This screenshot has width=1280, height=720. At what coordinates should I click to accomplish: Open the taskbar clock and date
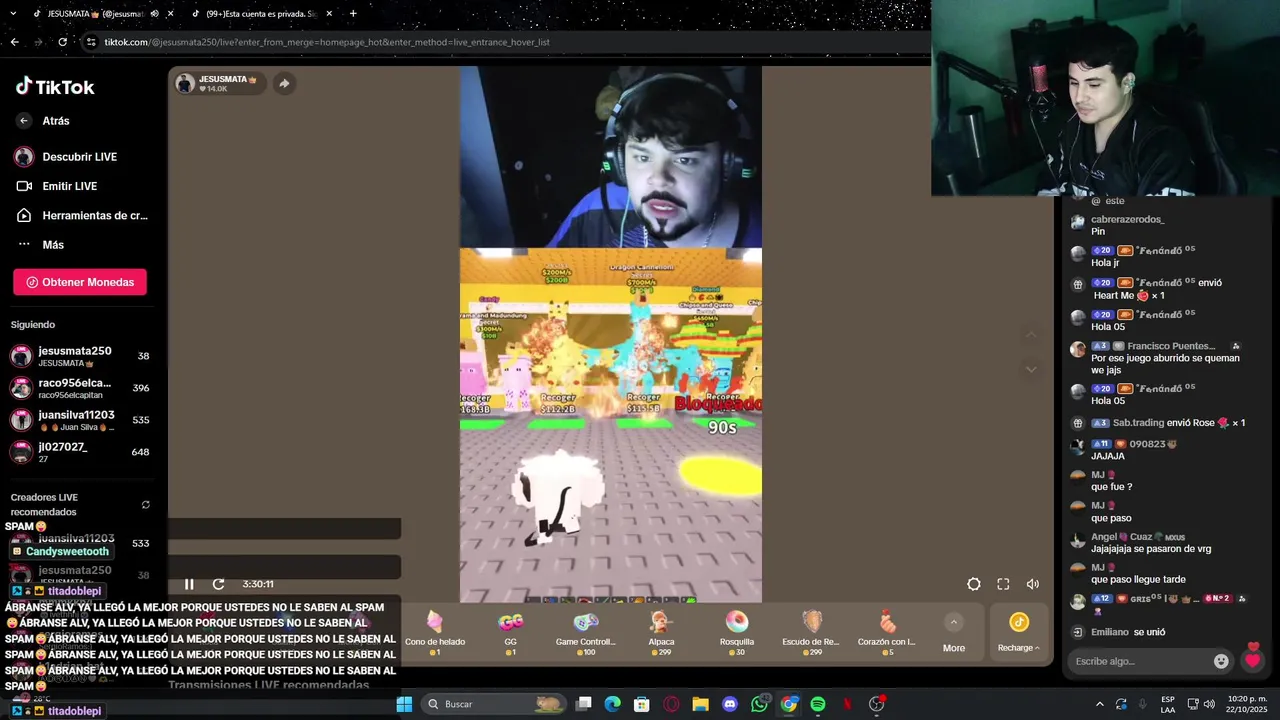click(1245, 704)
